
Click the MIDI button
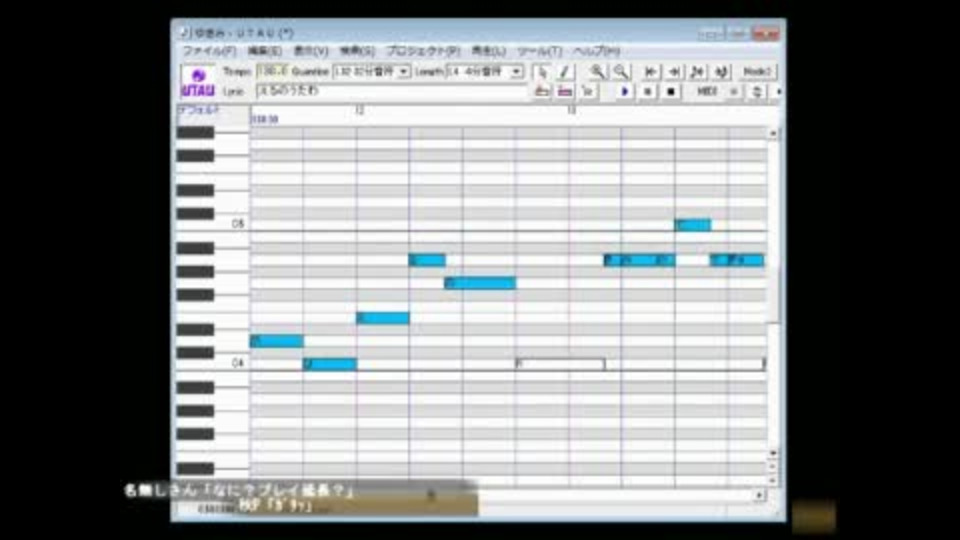tap(707, 91)
